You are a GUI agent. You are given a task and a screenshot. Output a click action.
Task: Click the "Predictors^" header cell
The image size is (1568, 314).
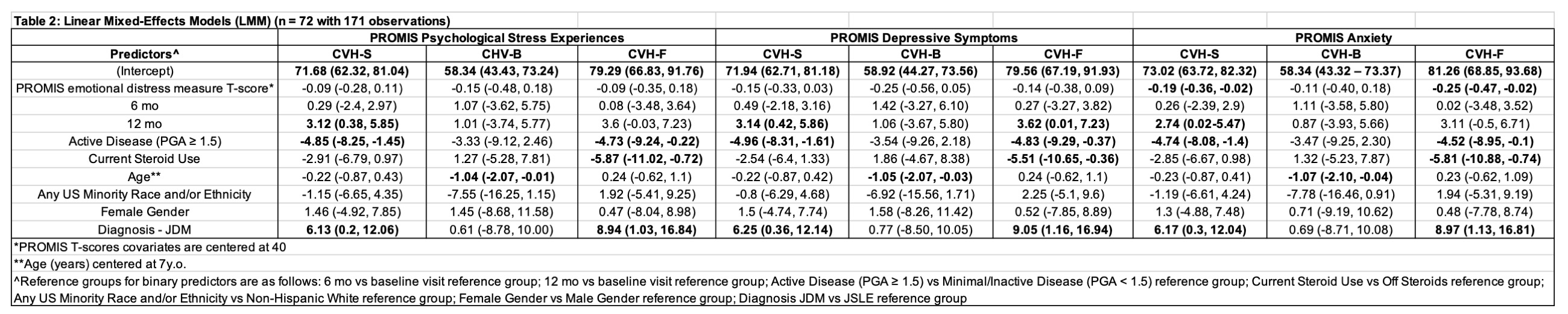pos(144,54)
